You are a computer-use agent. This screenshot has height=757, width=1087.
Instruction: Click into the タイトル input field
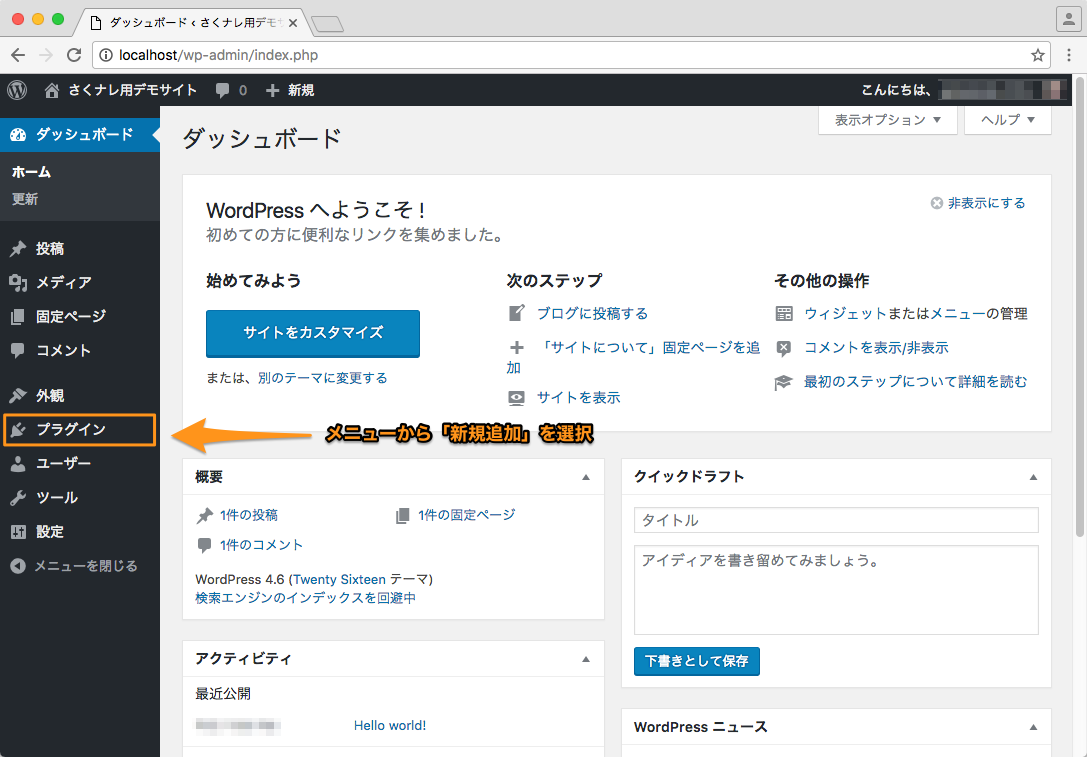pyautogui.click(x=836, y=520)
